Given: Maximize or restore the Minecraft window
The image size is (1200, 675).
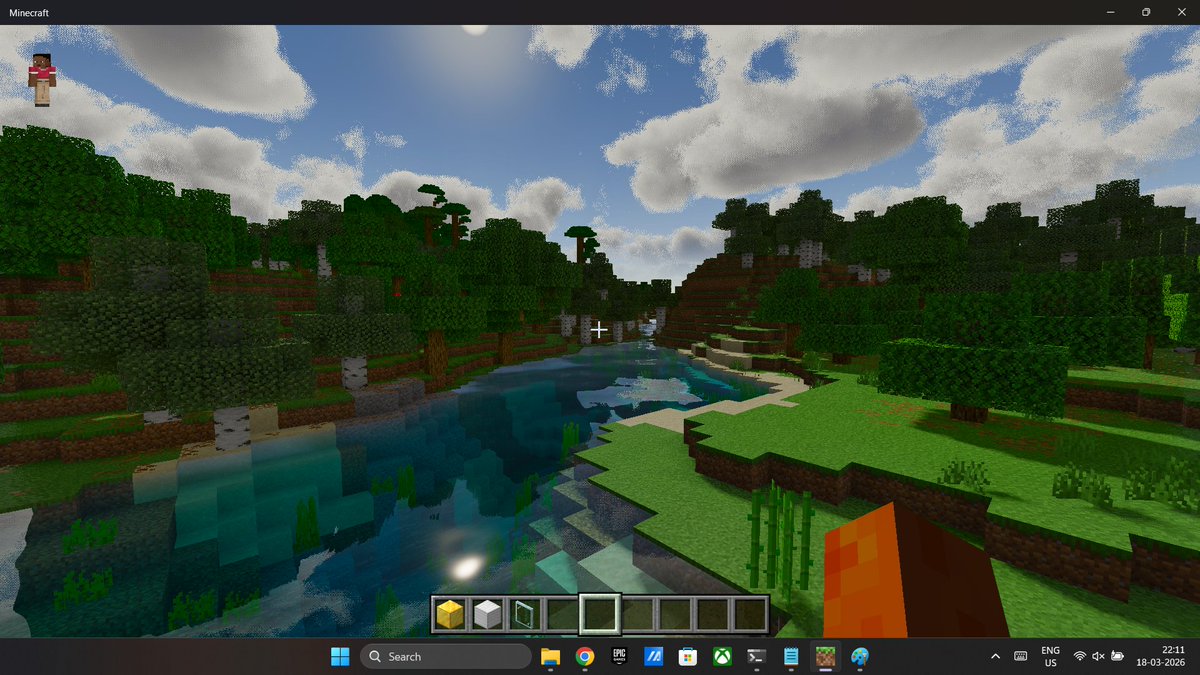Looking at the screenshot, I should [x=1146, y=12].
